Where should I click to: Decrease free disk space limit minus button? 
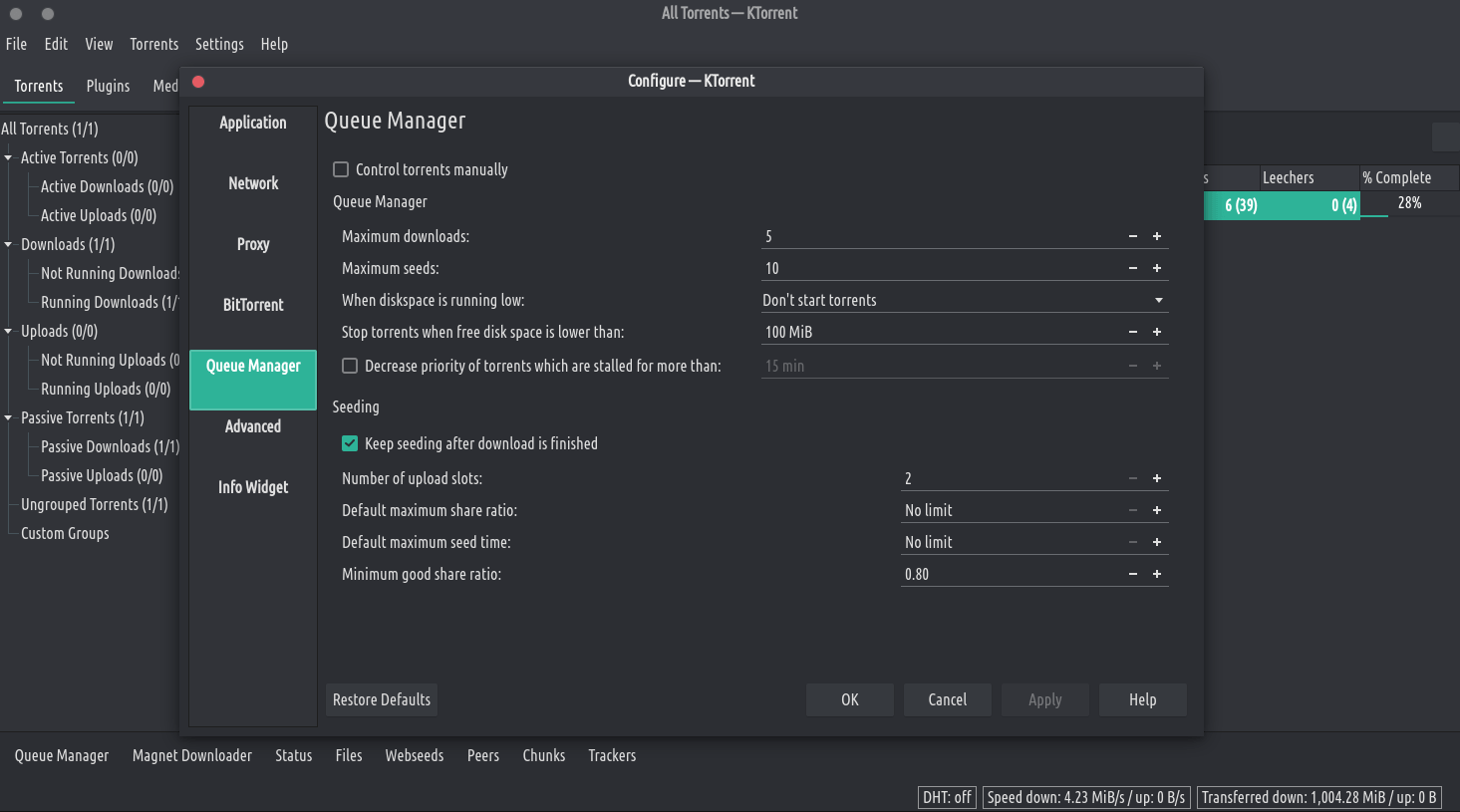tap(1133, 332)
